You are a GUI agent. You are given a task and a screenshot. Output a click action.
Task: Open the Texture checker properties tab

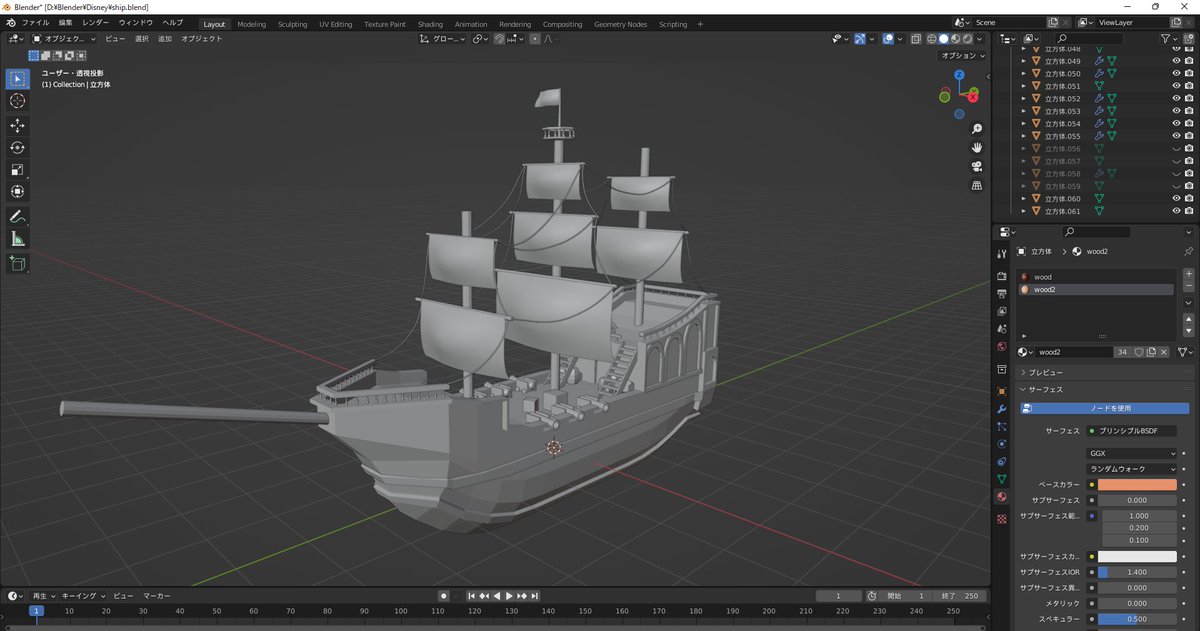click(x=1001, y=519)
